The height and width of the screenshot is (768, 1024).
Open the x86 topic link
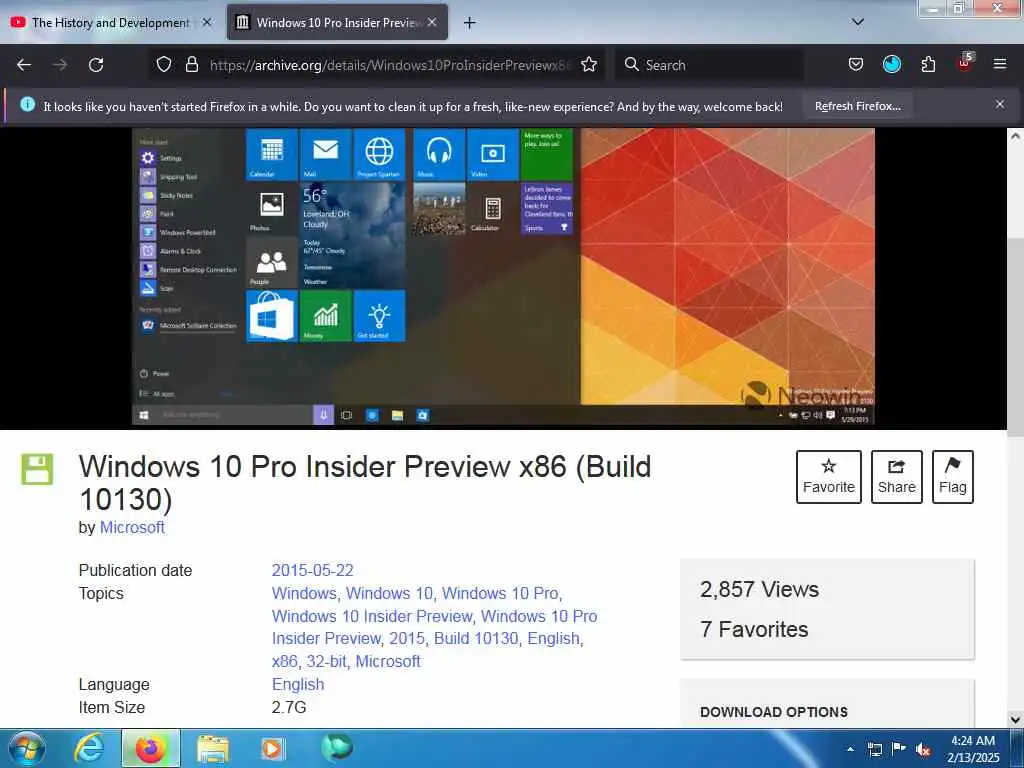tap(284, 661)
